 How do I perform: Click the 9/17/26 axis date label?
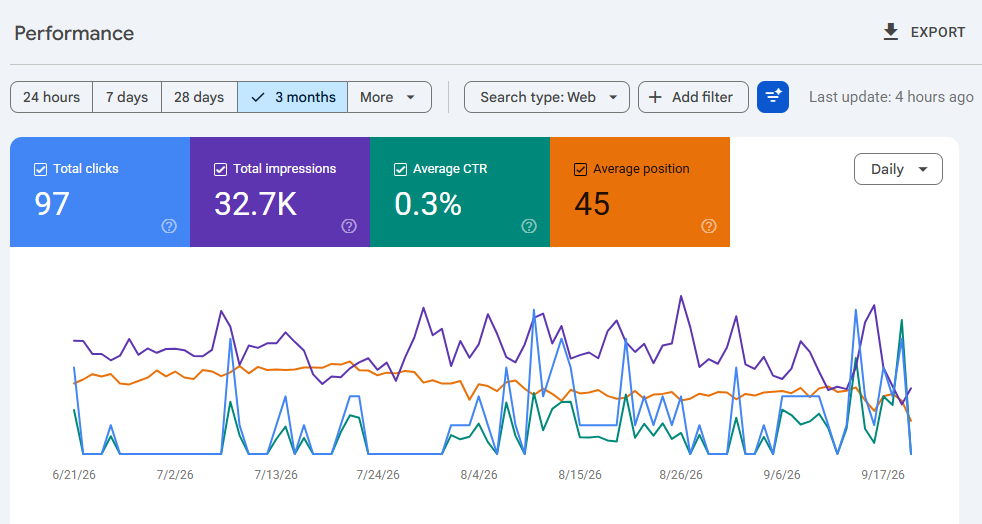(x=883, y=475)
